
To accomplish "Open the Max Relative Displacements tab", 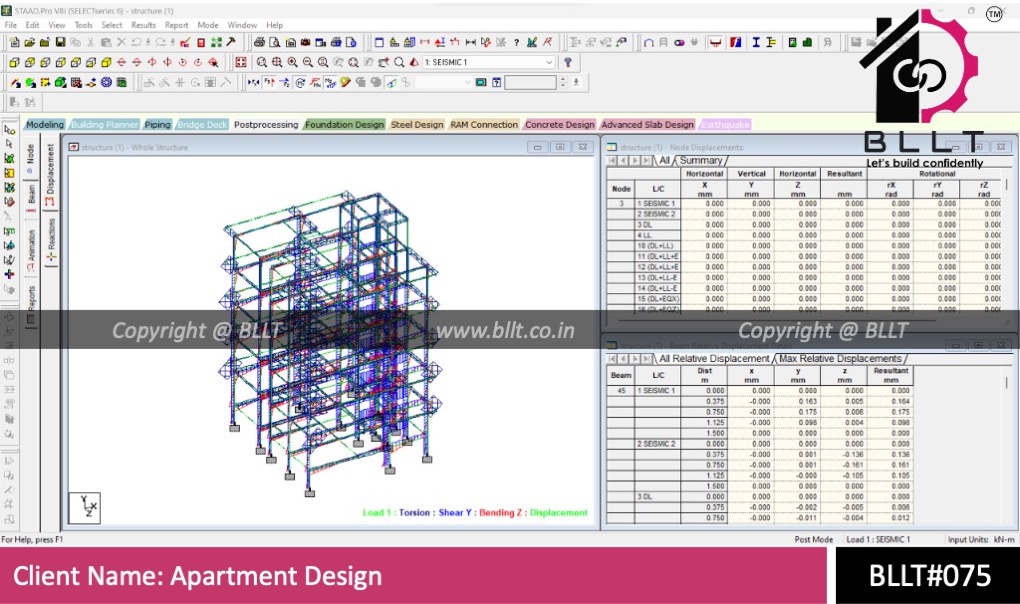I will point(840,359).
